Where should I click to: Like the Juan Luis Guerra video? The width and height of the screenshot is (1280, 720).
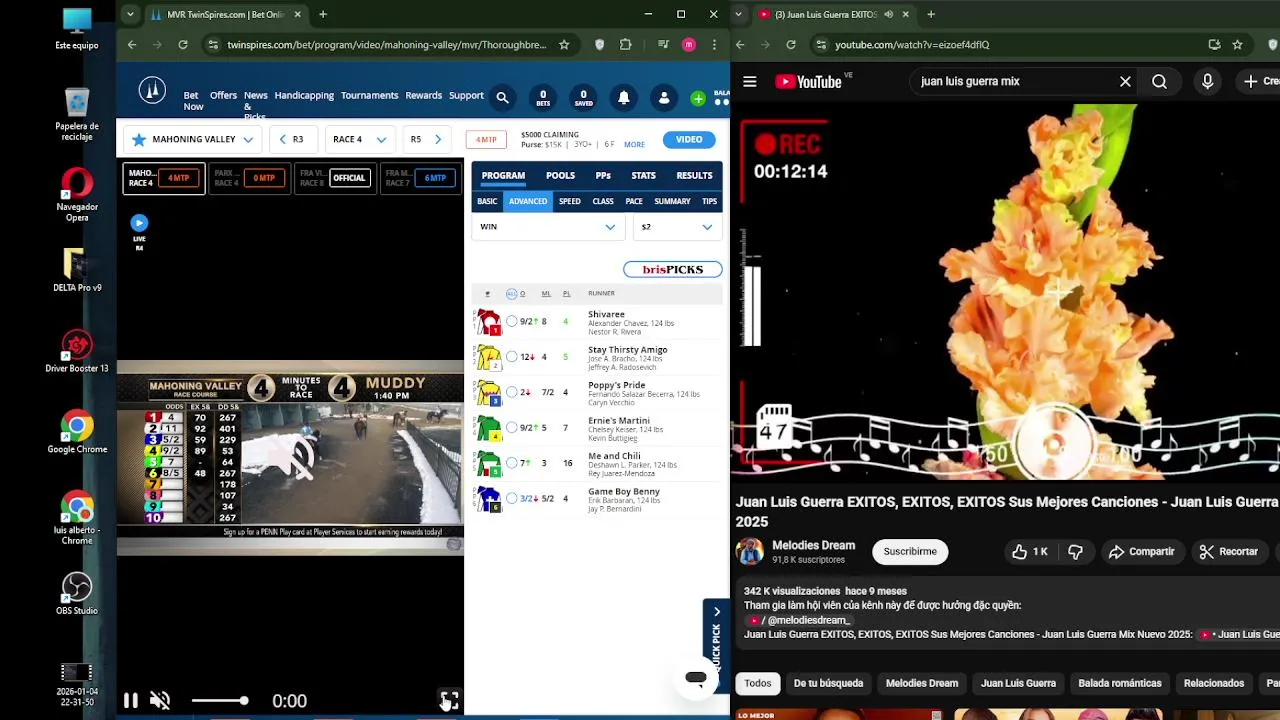coord(1029,551)
